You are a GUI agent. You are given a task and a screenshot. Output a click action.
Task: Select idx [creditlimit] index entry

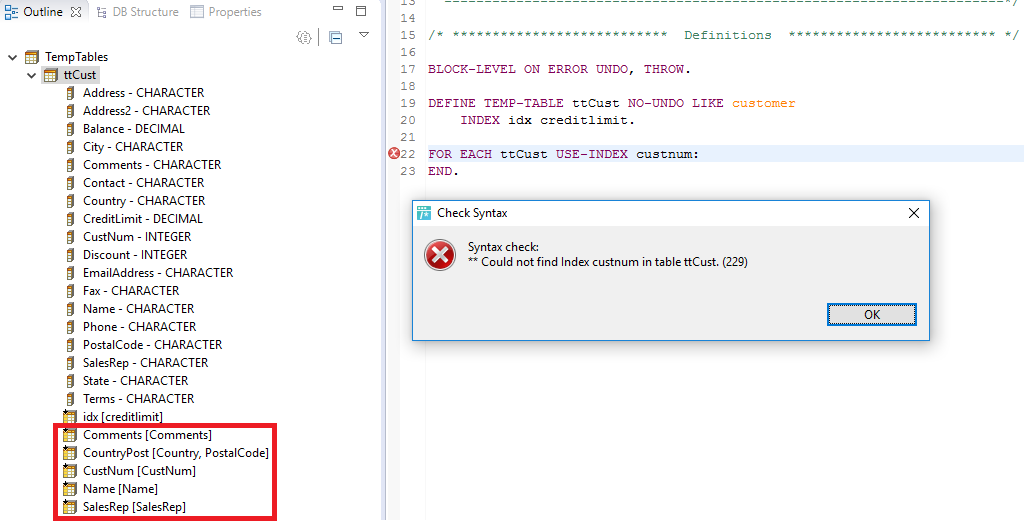click(x=122, y=416)
